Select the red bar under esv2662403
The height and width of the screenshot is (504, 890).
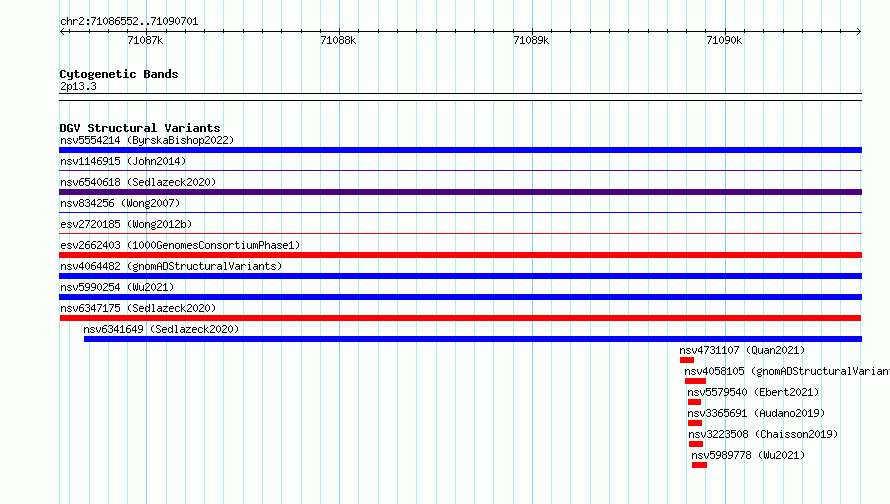pos(460,255)
